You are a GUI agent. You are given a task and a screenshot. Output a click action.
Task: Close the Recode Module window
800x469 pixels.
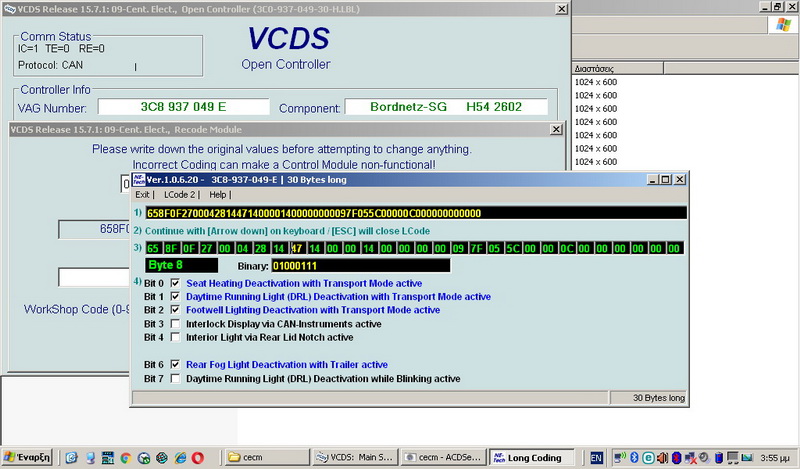tap(556, 130)
